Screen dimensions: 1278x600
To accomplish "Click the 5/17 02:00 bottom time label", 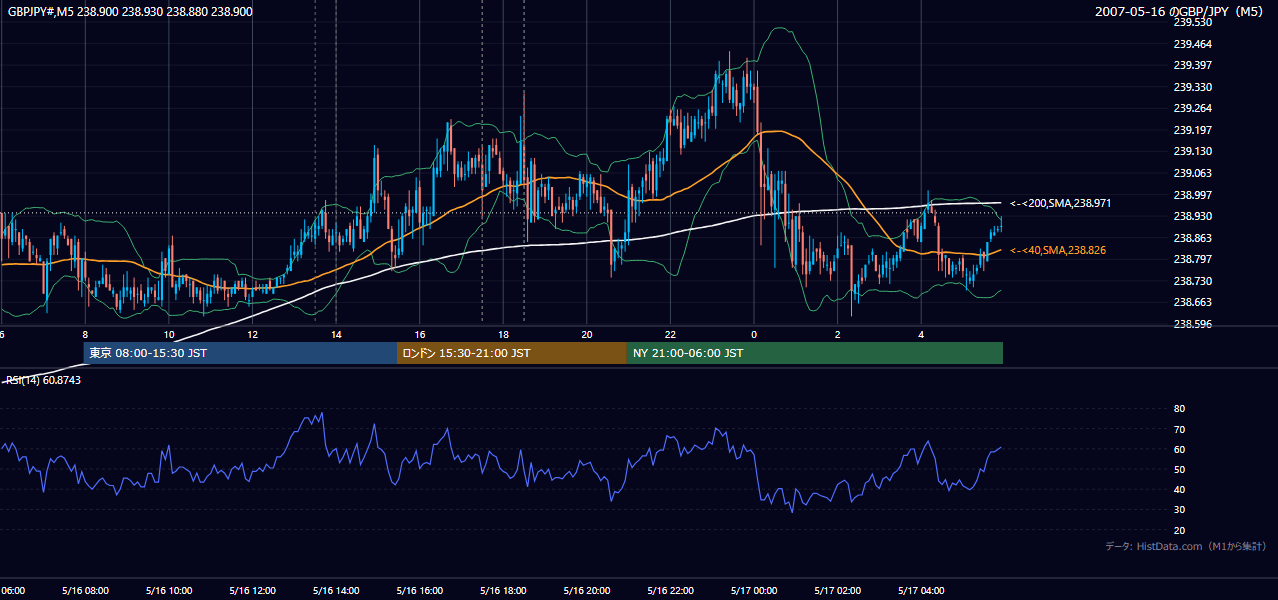I will coord(838,591).
